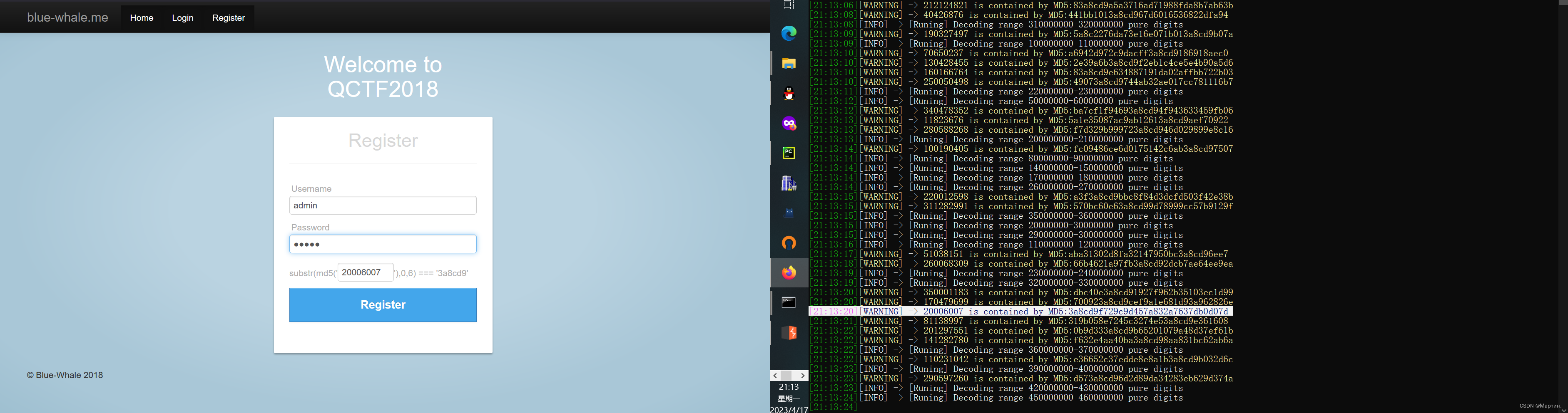Image resolution: width=1568 pixels, height=413 pixels.
Task: Select the line with 70650237
Action: [1018, 53]
